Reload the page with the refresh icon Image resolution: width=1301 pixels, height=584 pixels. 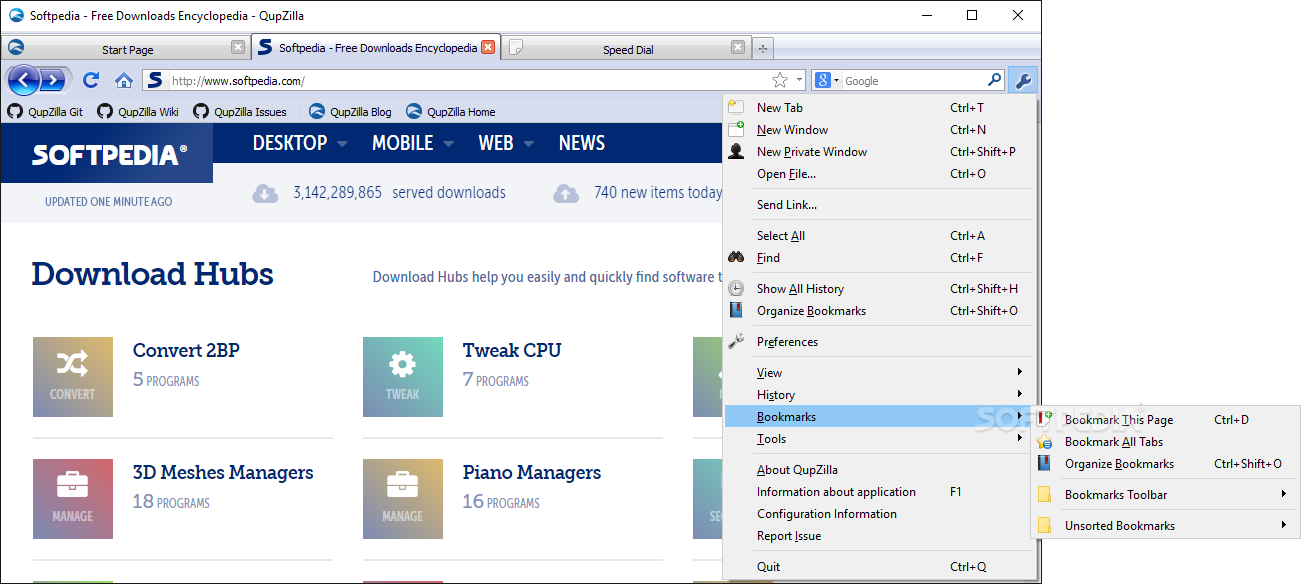(x=91, y=80)
